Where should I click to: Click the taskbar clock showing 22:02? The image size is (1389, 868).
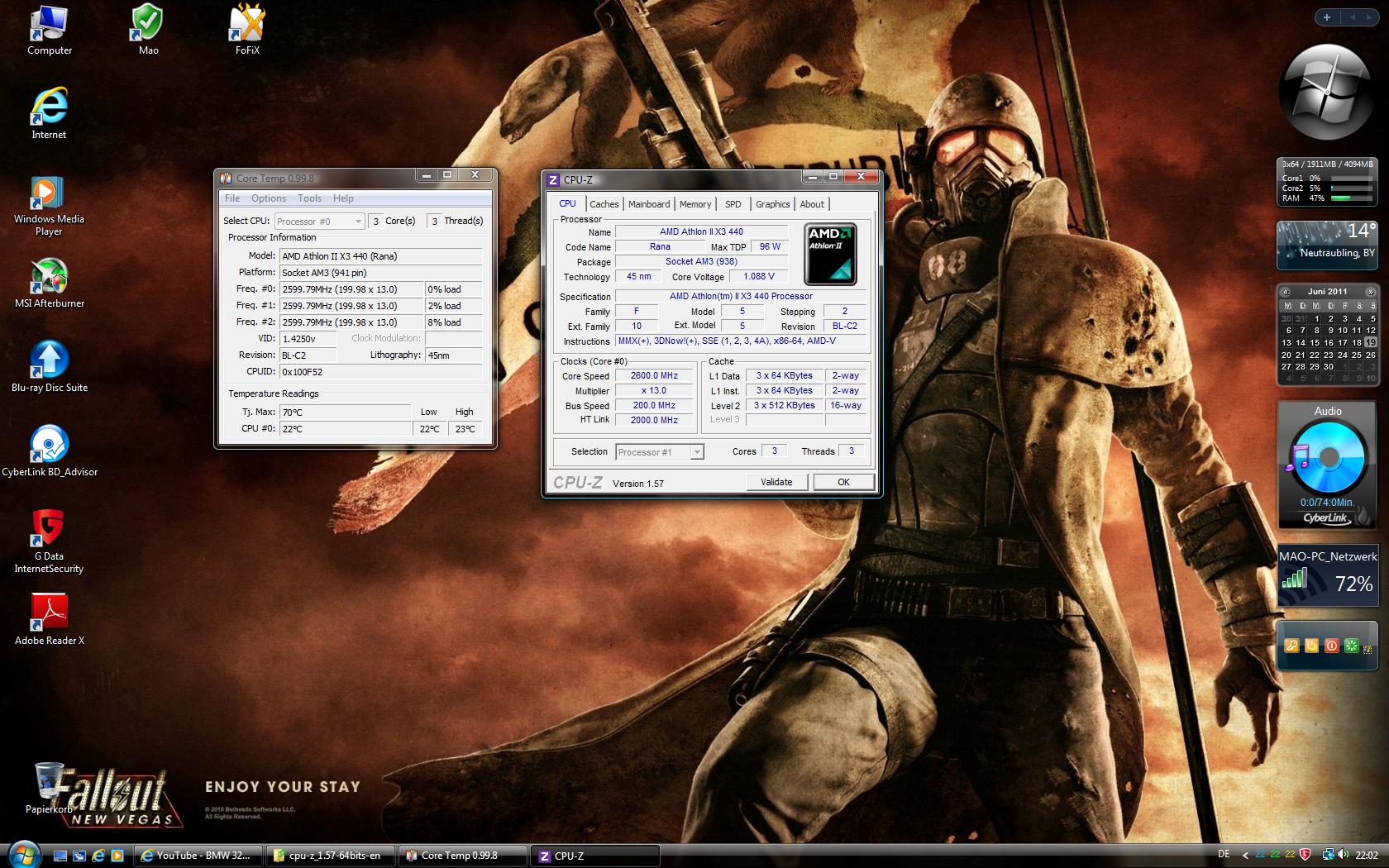1367,856
